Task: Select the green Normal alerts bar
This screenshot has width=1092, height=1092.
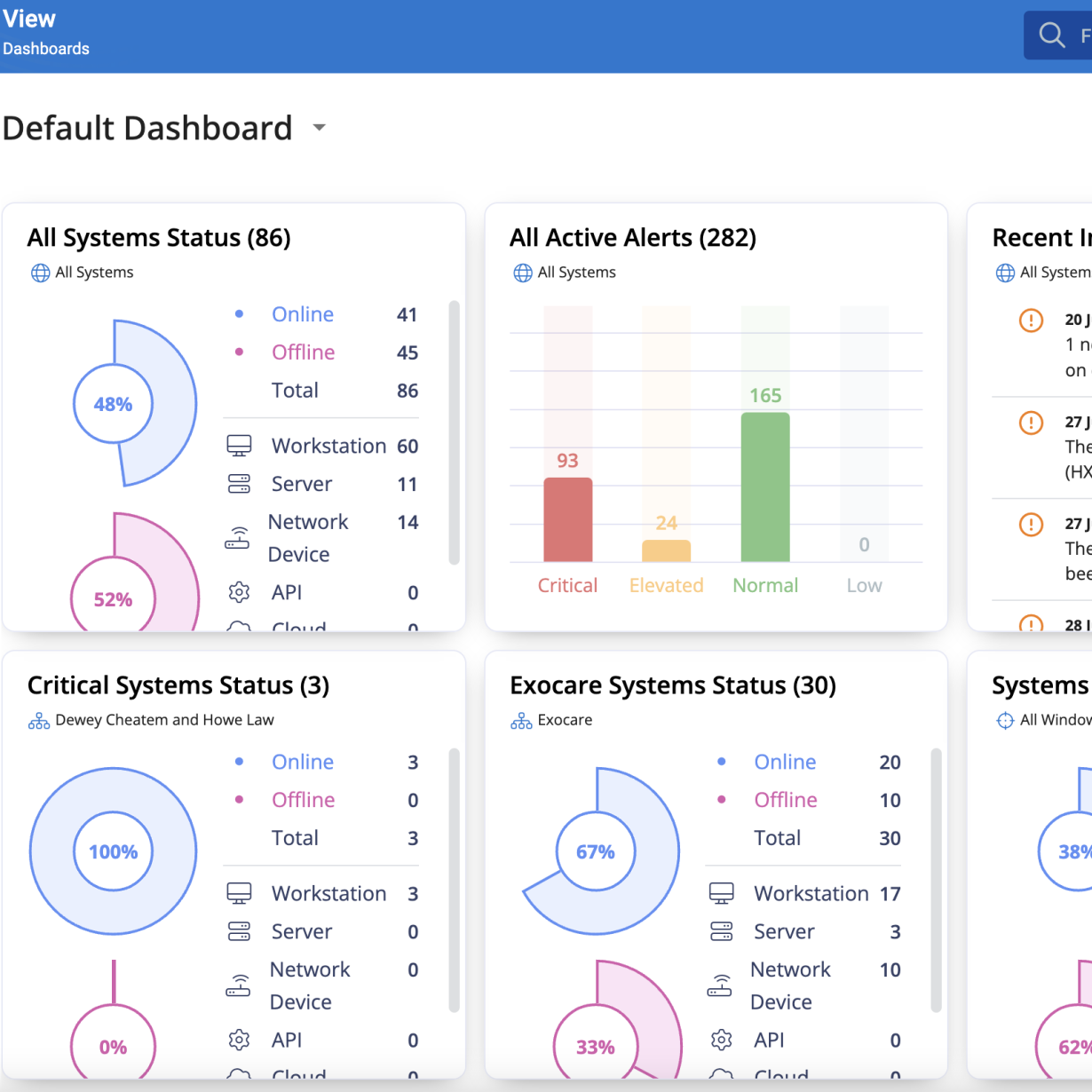Action: pos(764,487)
